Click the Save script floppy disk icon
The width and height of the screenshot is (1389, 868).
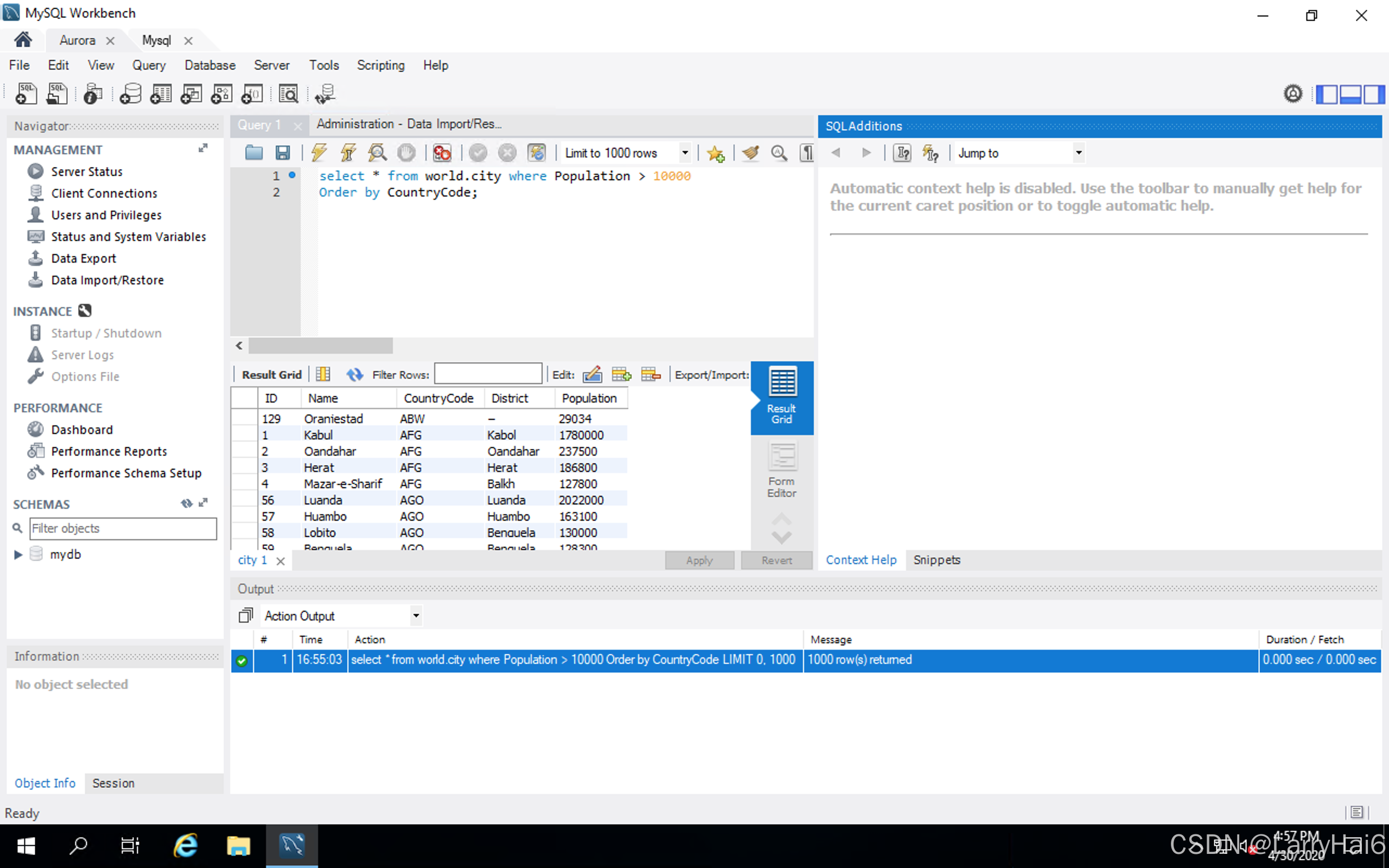tap(282, 152)
